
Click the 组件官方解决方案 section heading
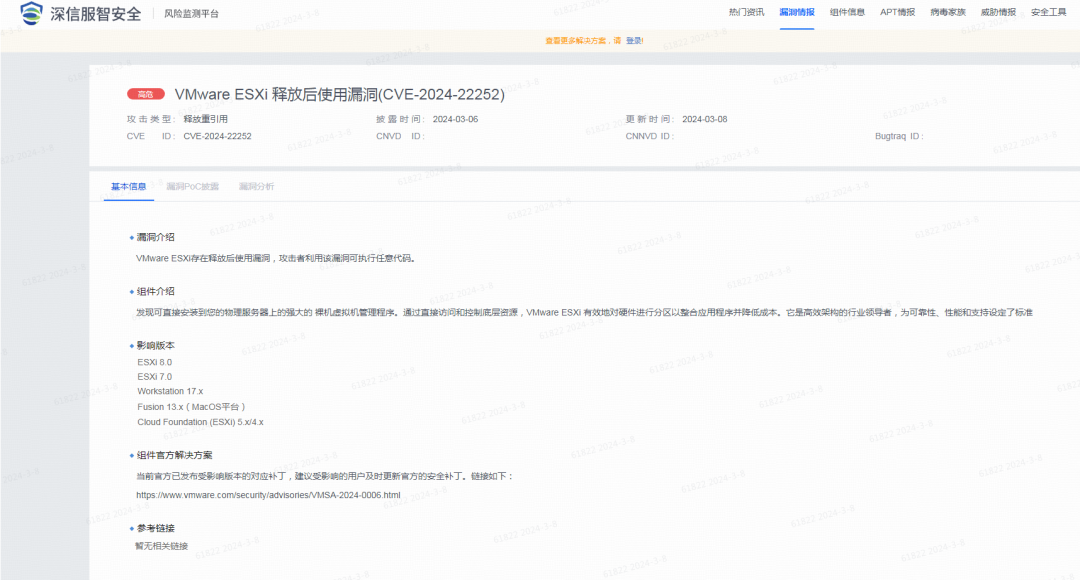[x=174, y=455]
